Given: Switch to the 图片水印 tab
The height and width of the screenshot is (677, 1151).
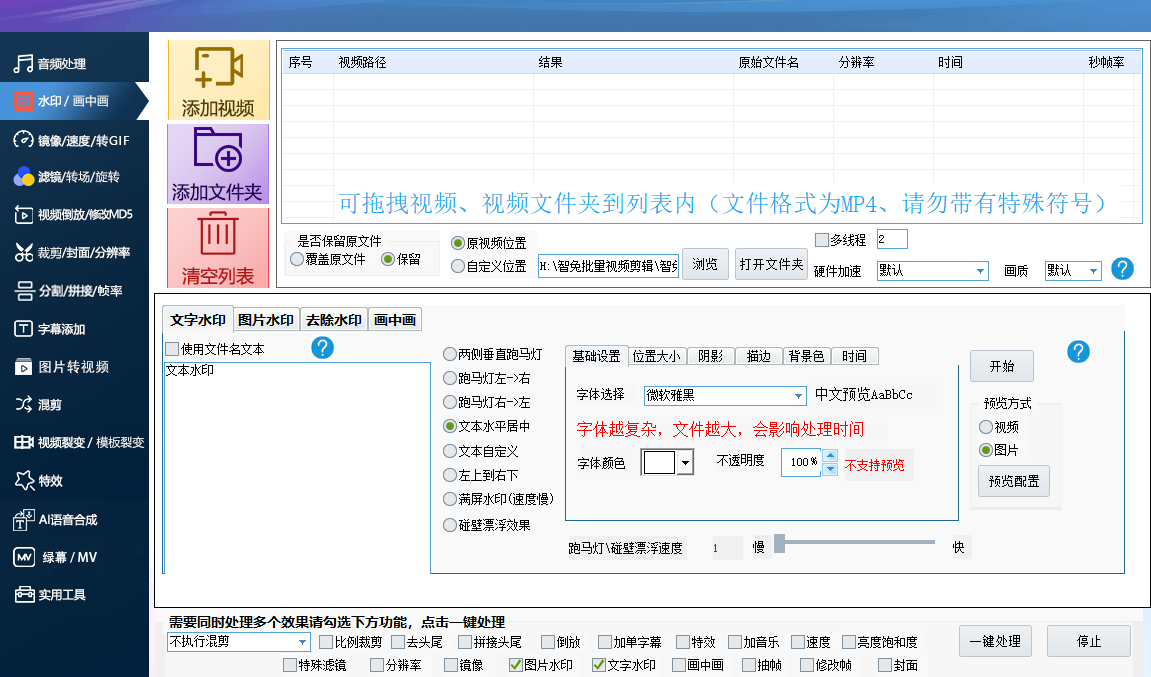Looking at the screenshot, I should point(266,320).
